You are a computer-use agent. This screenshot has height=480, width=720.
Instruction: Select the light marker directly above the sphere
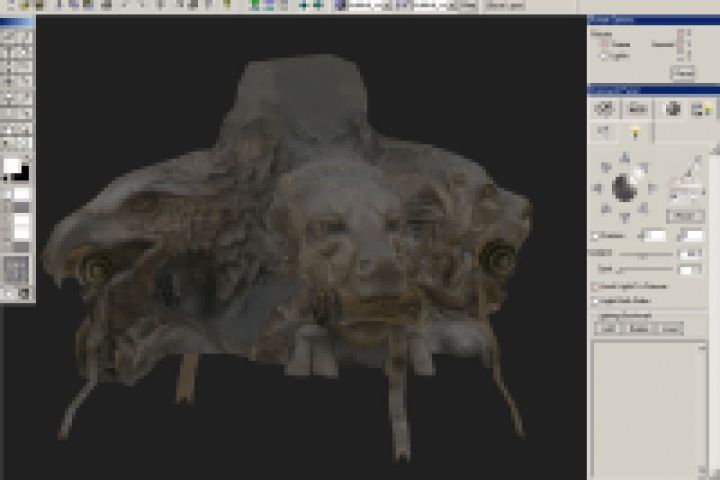point(624,158)
